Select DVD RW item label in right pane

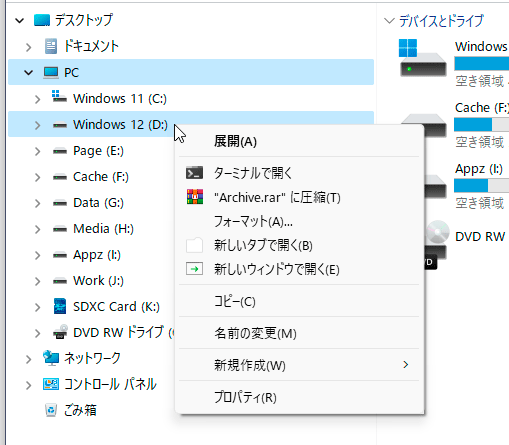[x=480, y=237]
